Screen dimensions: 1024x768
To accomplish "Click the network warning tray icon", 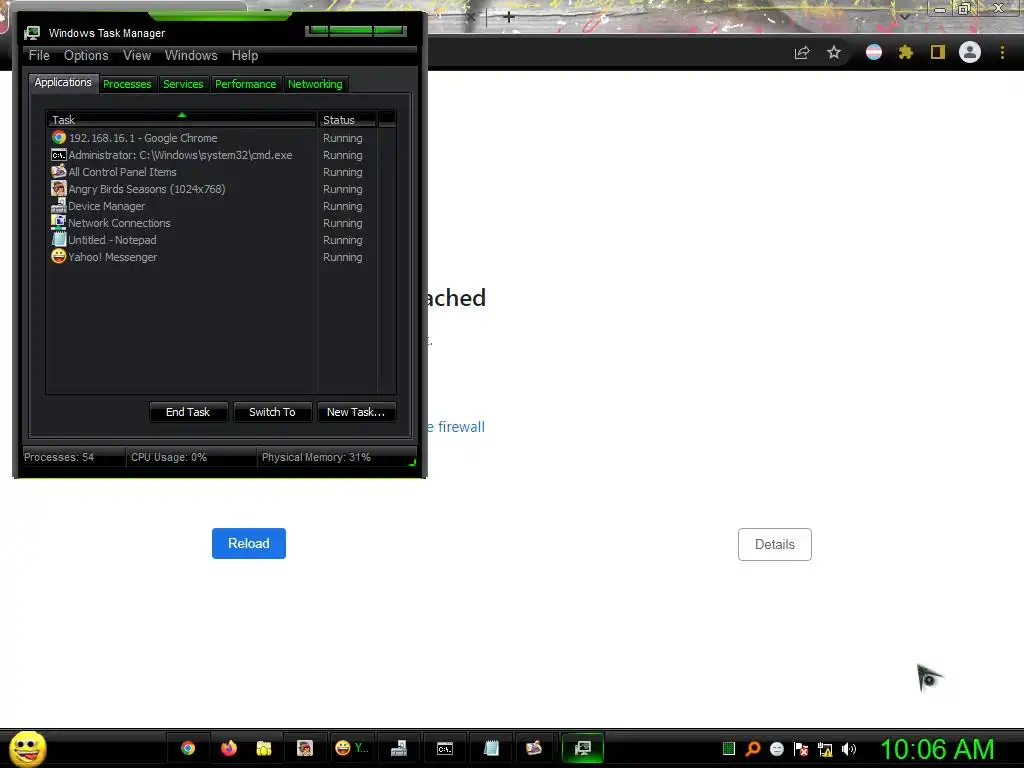I will click(x=825, y=749).
